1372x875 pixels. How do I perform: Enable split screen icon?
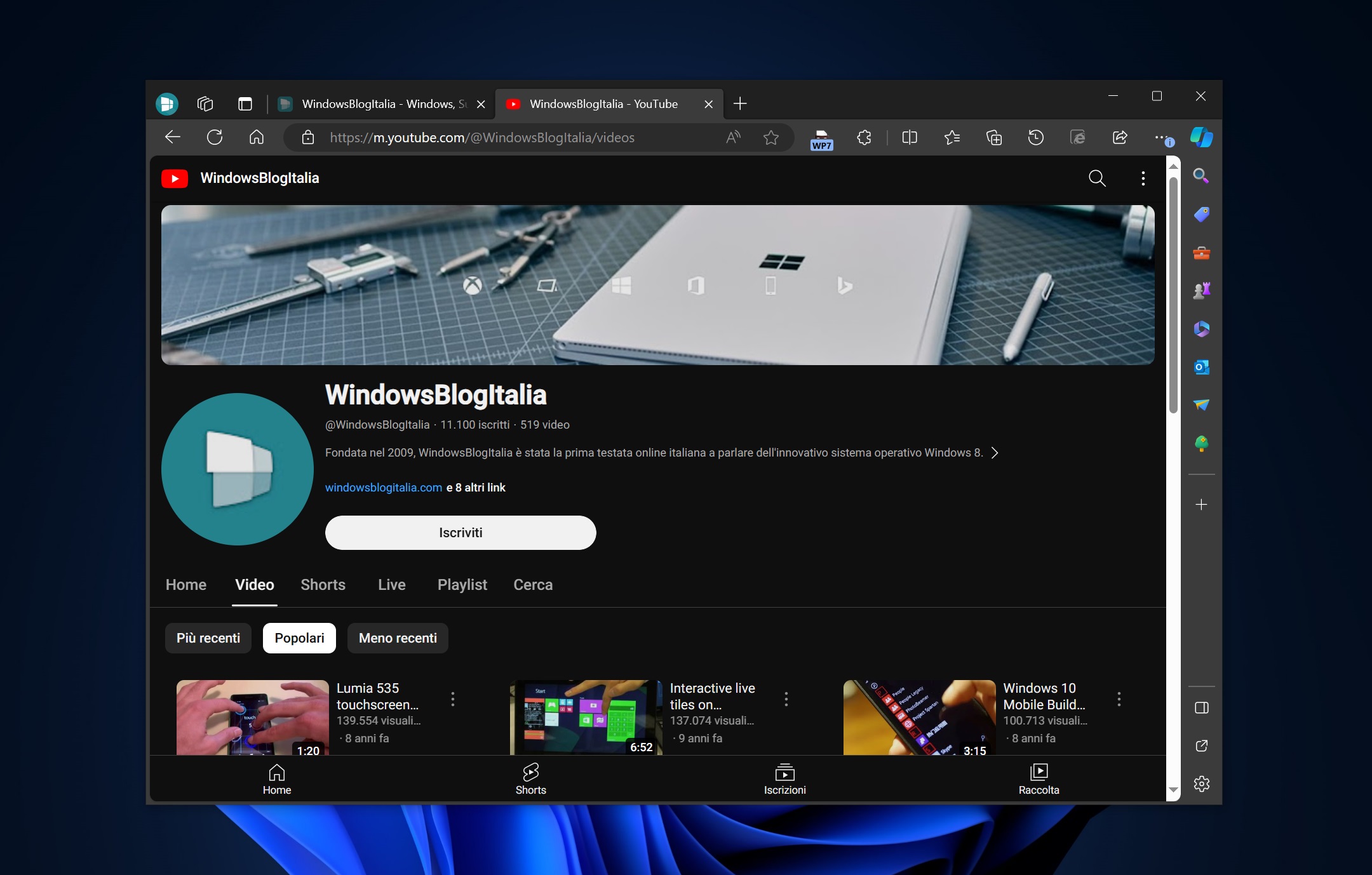(x=910, y=137)
